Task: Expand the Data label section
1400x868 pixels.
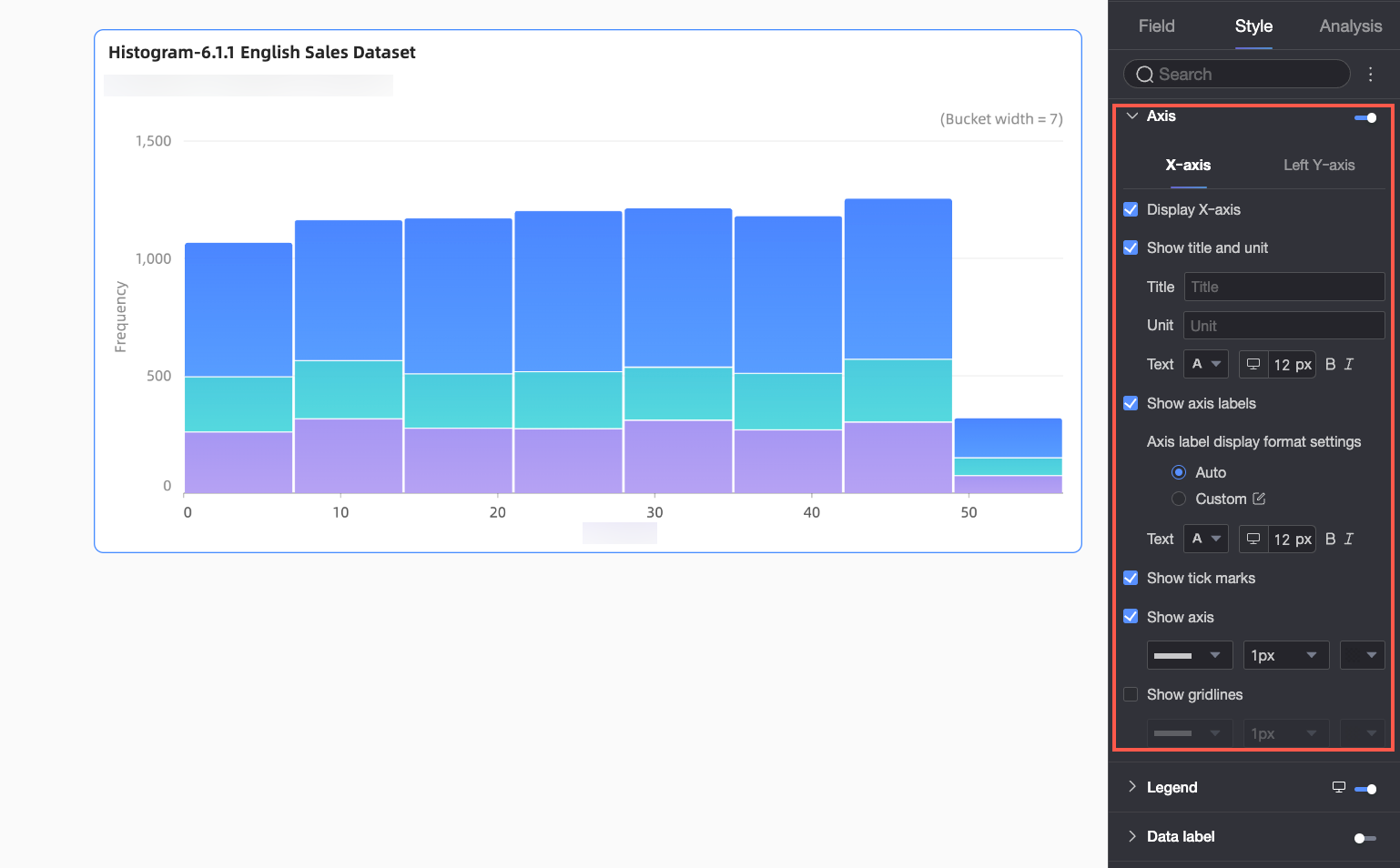Action: coord(1132,836)
